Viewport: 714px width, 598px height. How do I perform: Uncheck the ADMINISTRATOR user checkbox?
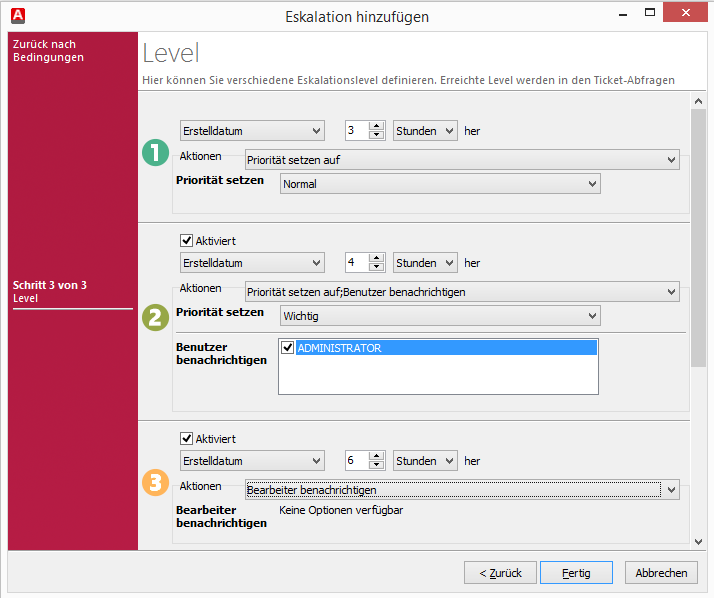pyautogui.click(x=288, y=348)
